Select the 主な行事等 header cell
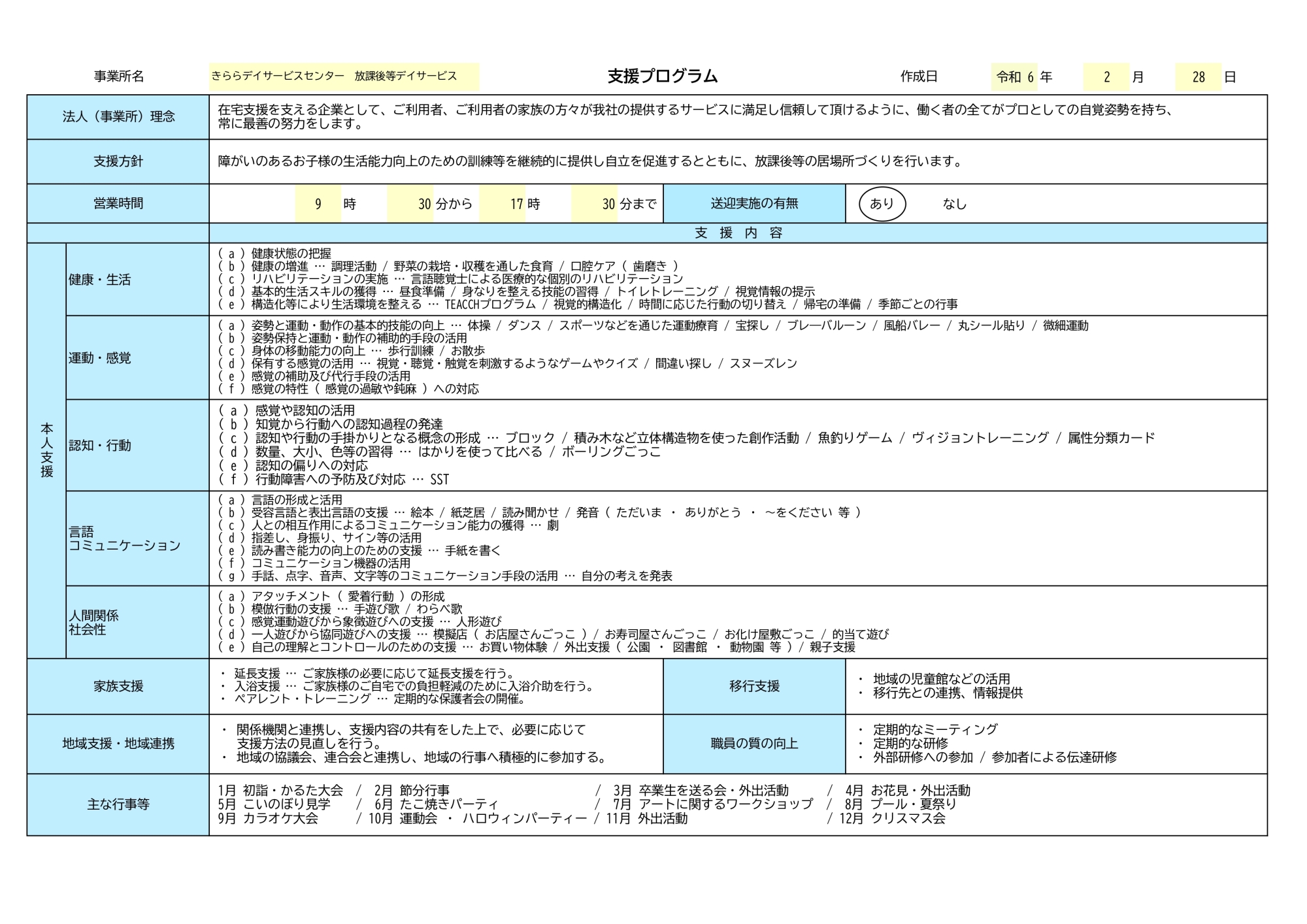The image size is (1307, 924). 118,804
